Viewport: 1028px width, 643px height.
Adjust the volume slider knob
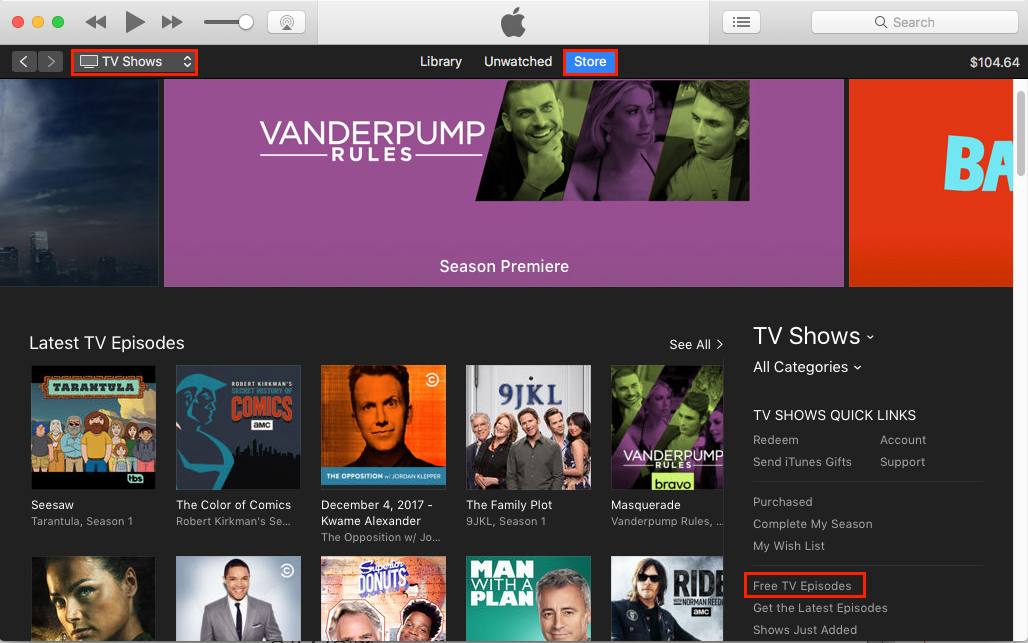tap(246, 22)
